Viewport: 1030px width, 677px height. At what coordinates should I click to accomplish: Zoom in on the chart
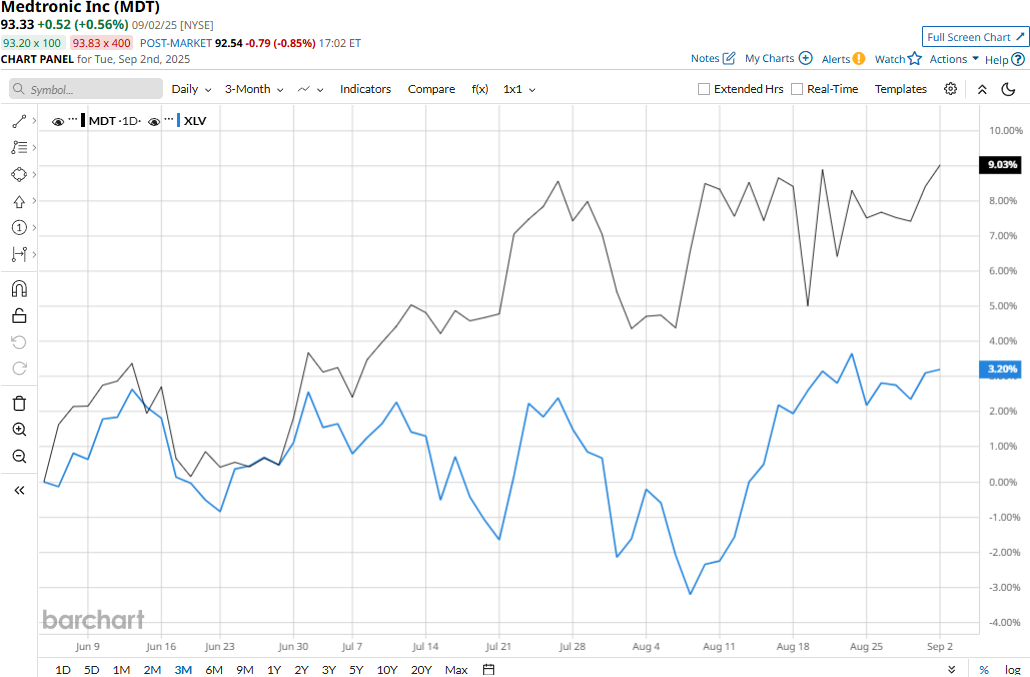(x=19, y=429)
